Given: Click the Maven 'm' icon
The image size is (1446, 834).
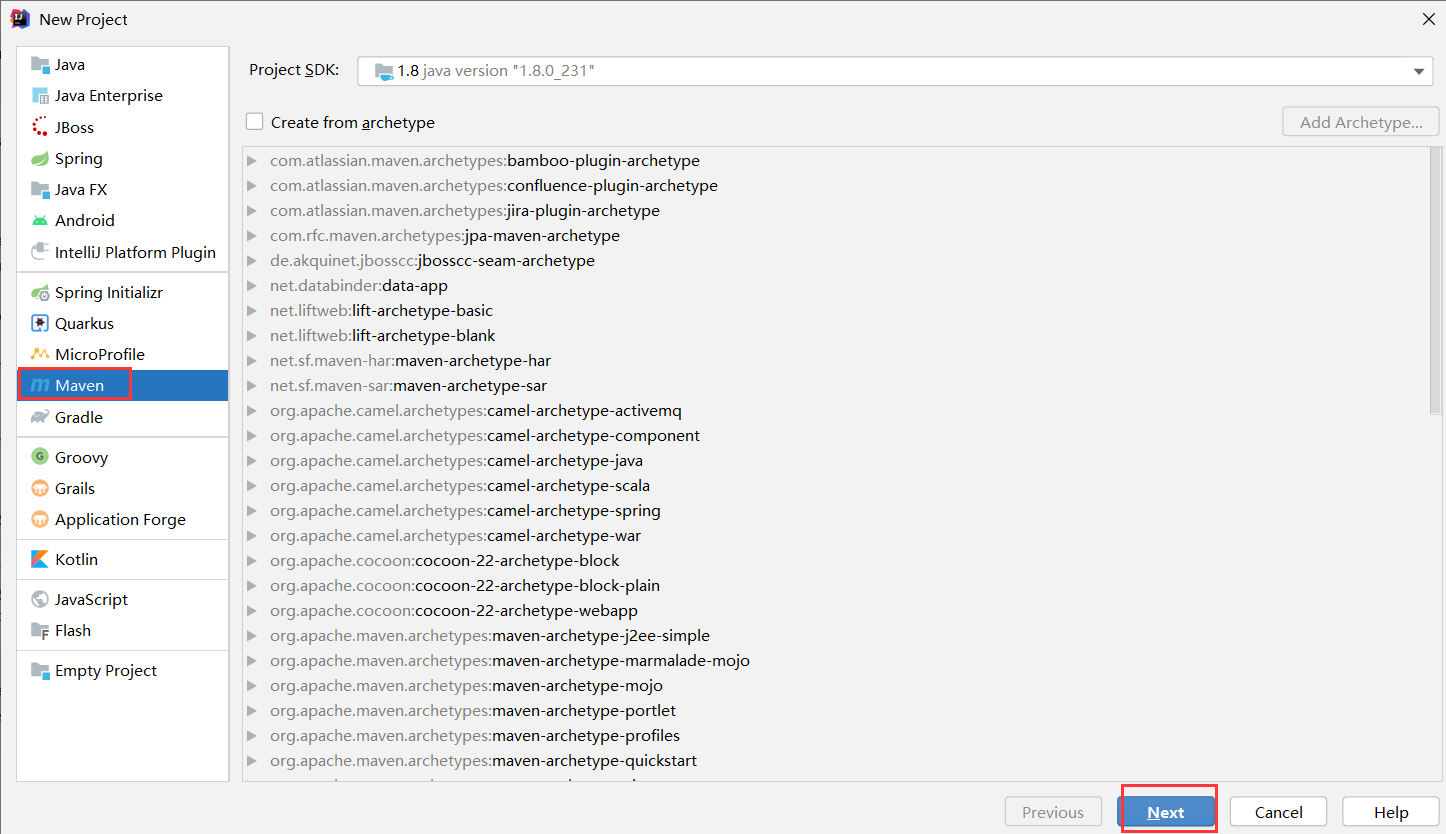Looking at the screenshot, I should (x=40, y=385).
